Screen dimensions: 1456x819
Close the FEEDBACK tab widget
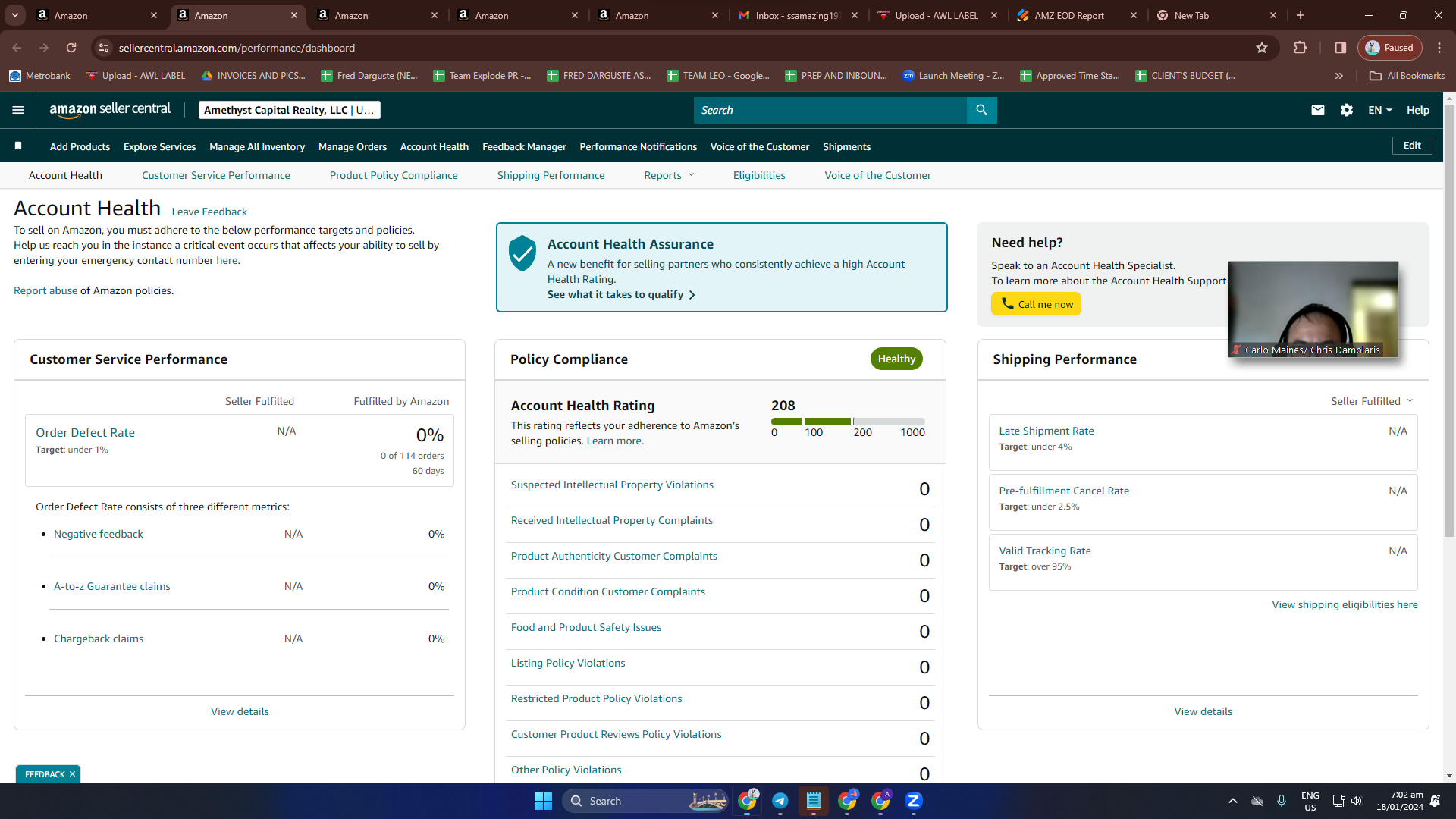click(72, 774)
